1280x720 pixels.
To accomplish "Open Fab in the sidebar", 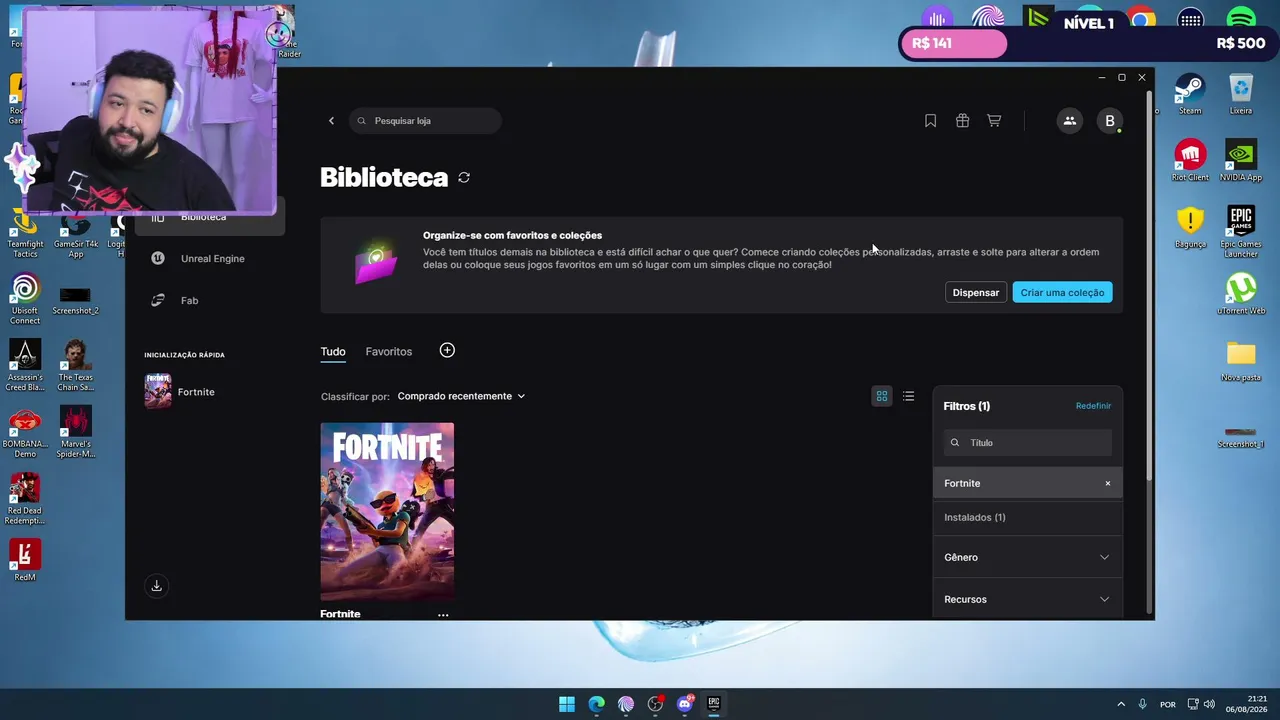I will [210, 301].
